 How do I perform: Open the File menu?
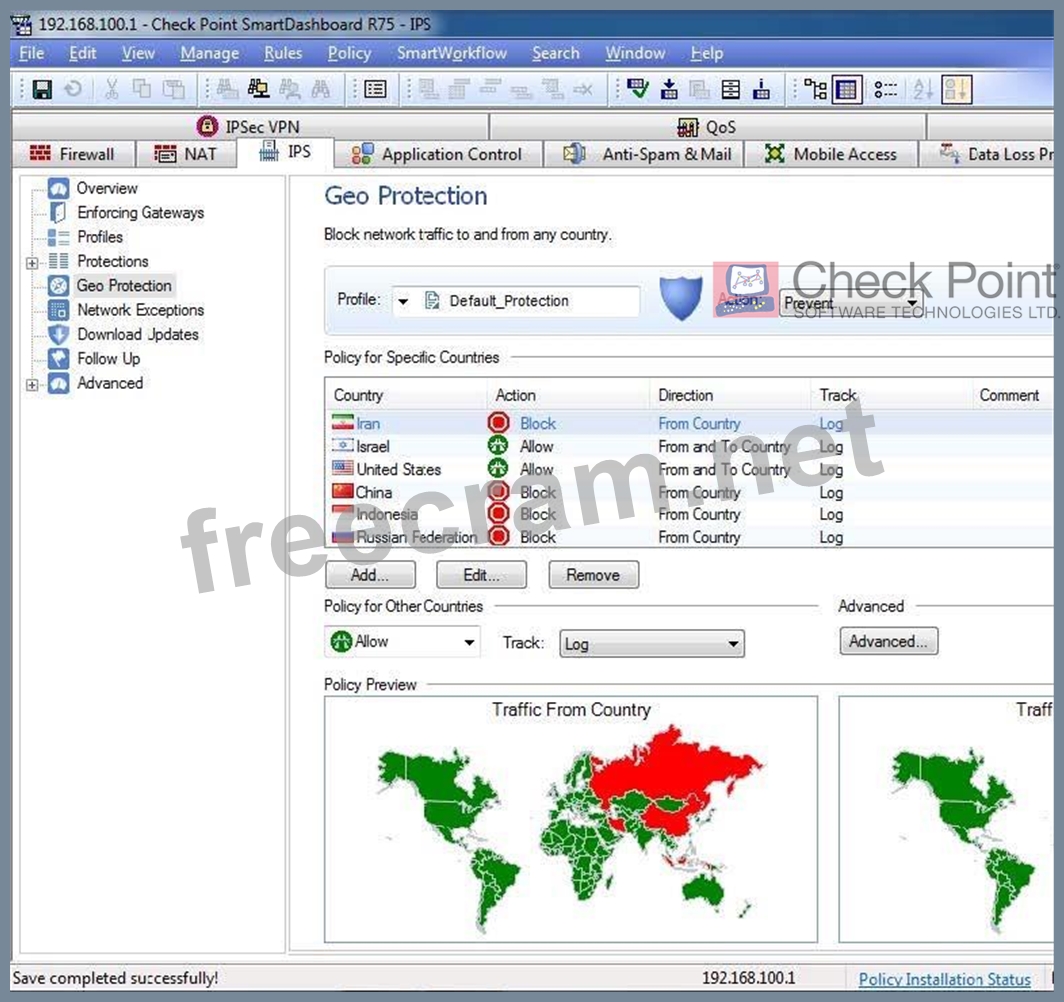[x=31, y=53]
